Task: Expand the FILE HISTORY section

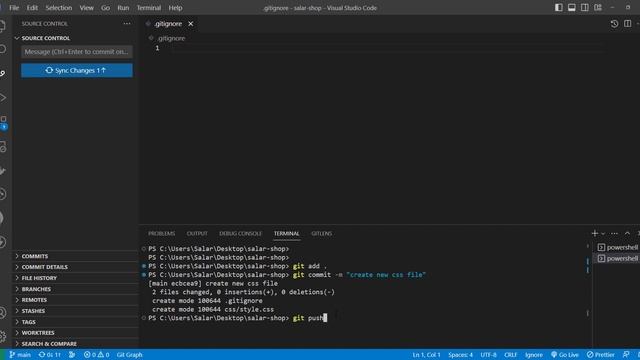Action: [x=76, y=278]
